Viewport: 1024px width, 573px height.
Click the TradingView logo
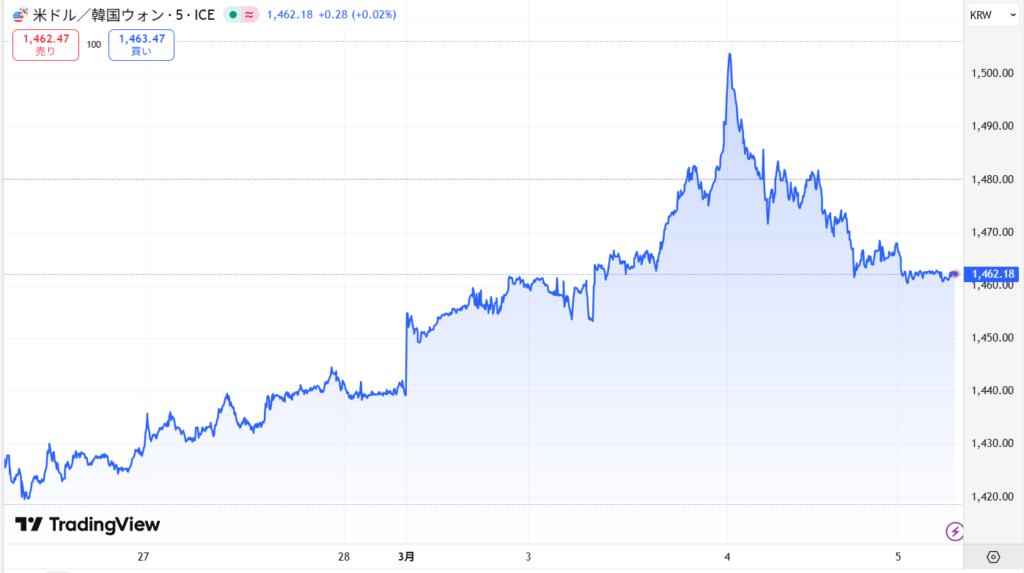coord(88,525)
